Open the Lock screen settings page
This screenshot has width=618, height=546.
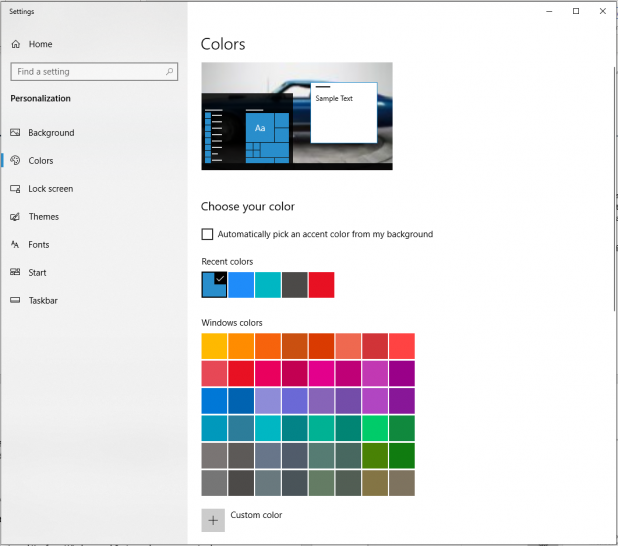coord(50,188)
